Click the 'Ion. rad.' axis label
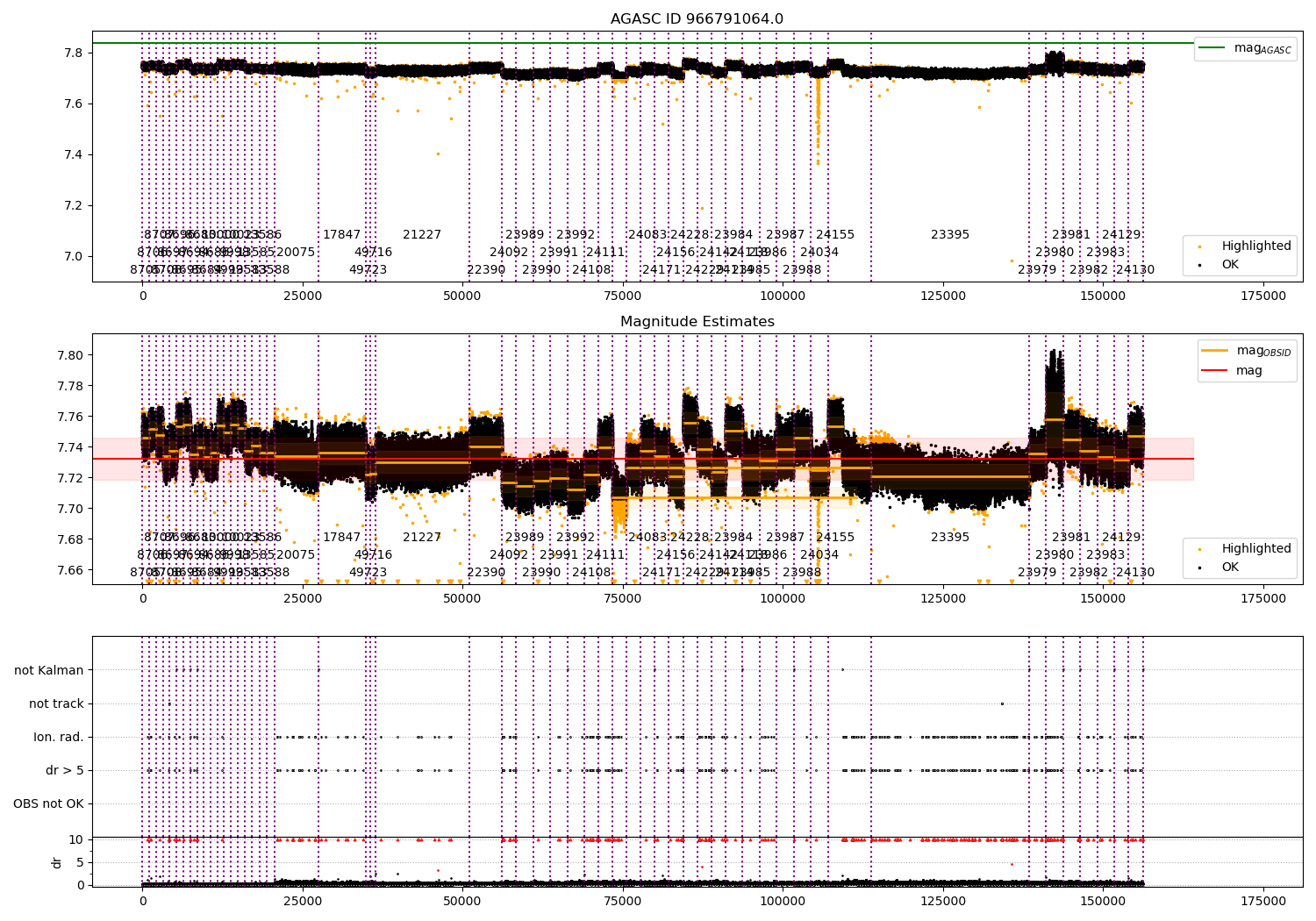The width and height of the screenshot is (1316, 921). (x=59, y=737)
